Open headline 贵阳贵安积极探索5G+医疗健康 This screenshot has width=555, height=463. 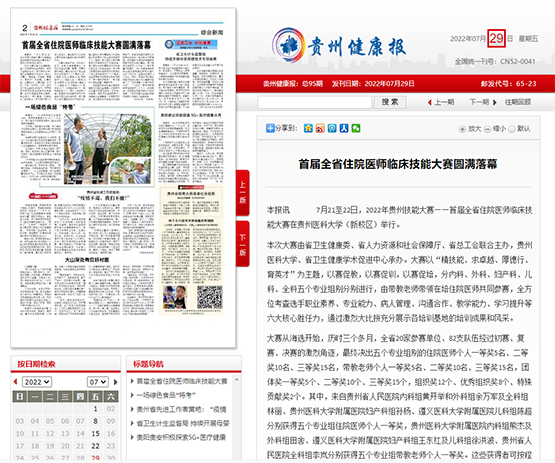click(181, 437)
